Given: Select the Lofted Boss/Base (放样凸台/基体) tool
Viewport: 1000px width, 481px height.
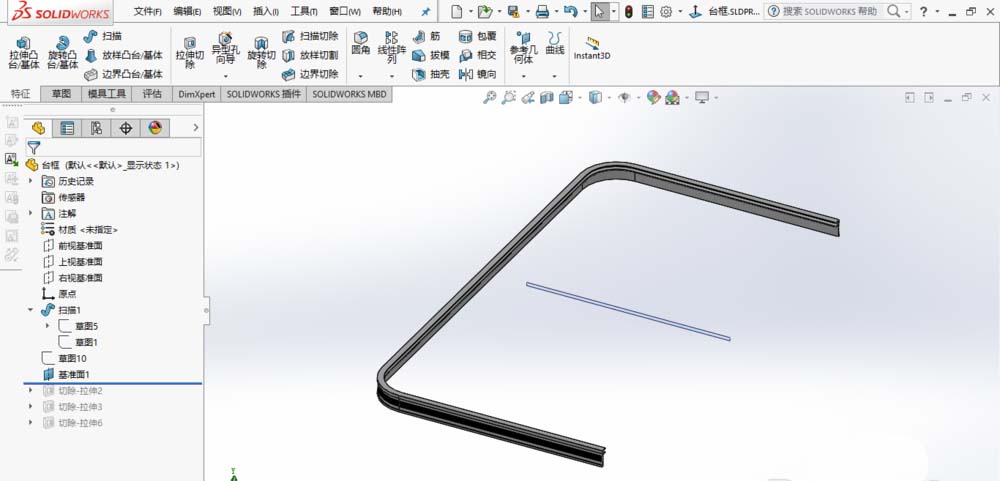Looking at the screenshot, I should [124, 56].
